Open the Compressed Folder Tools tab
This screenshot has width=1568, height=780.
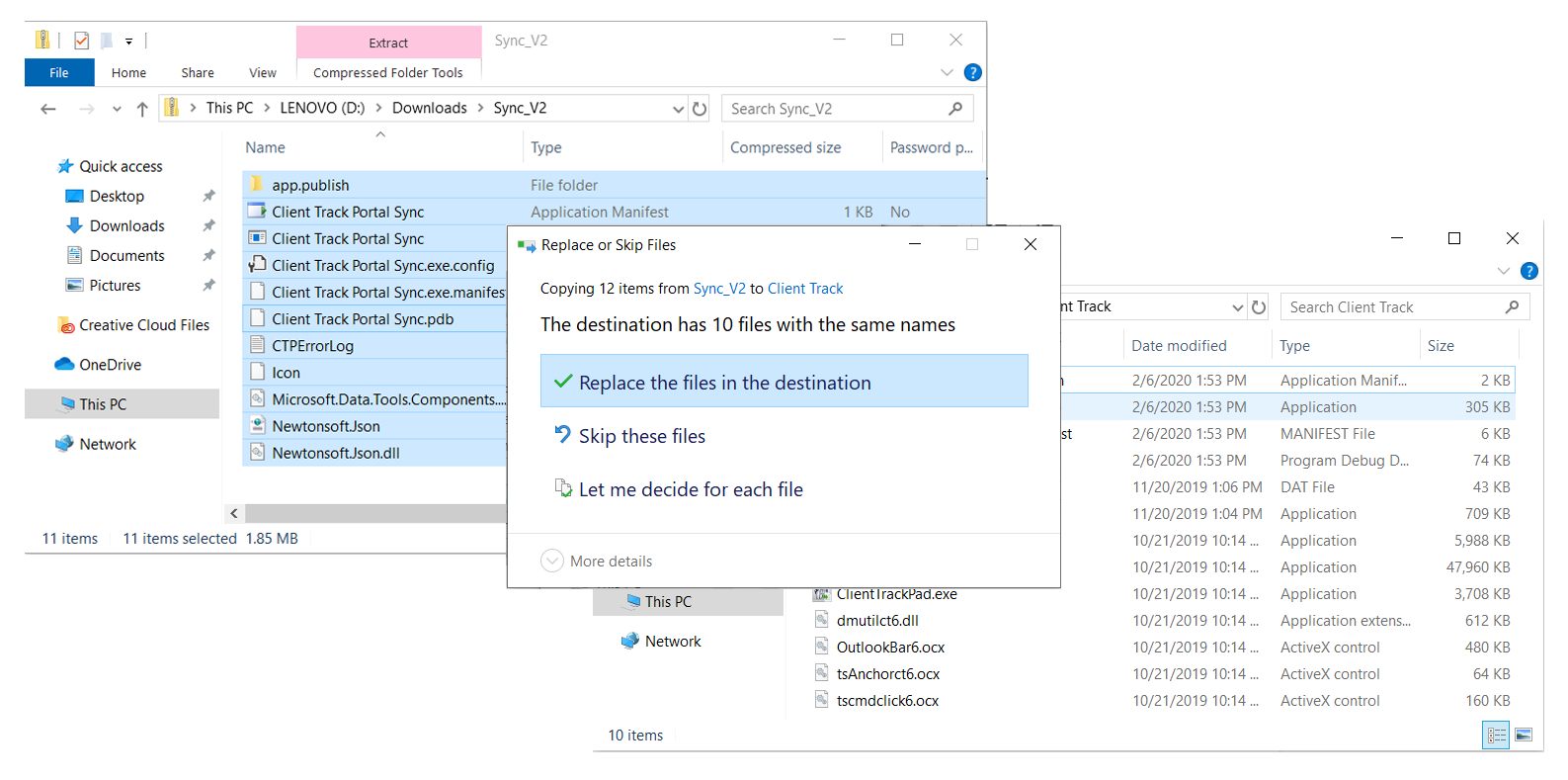point(388,72)
